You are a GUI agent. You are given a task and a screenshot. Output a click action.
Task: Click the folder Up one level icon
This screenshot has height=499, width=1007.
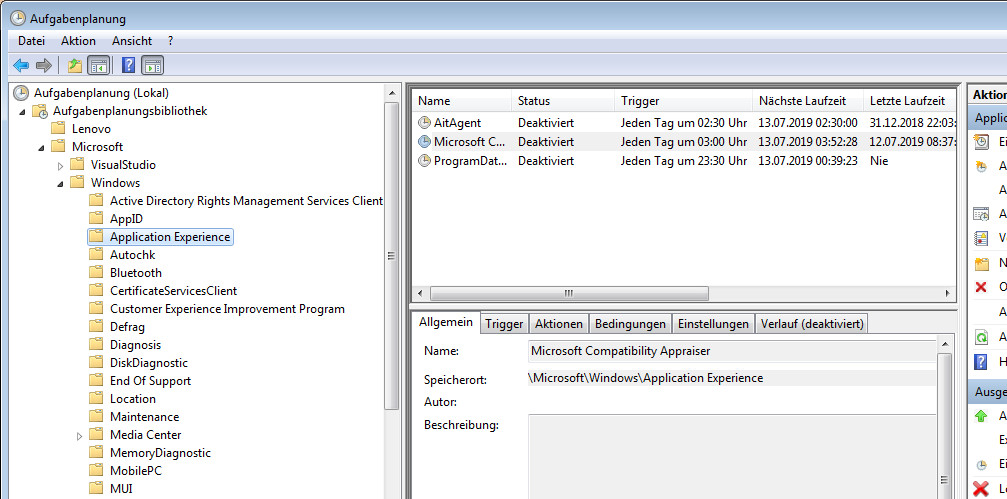[x=74, y=66]
